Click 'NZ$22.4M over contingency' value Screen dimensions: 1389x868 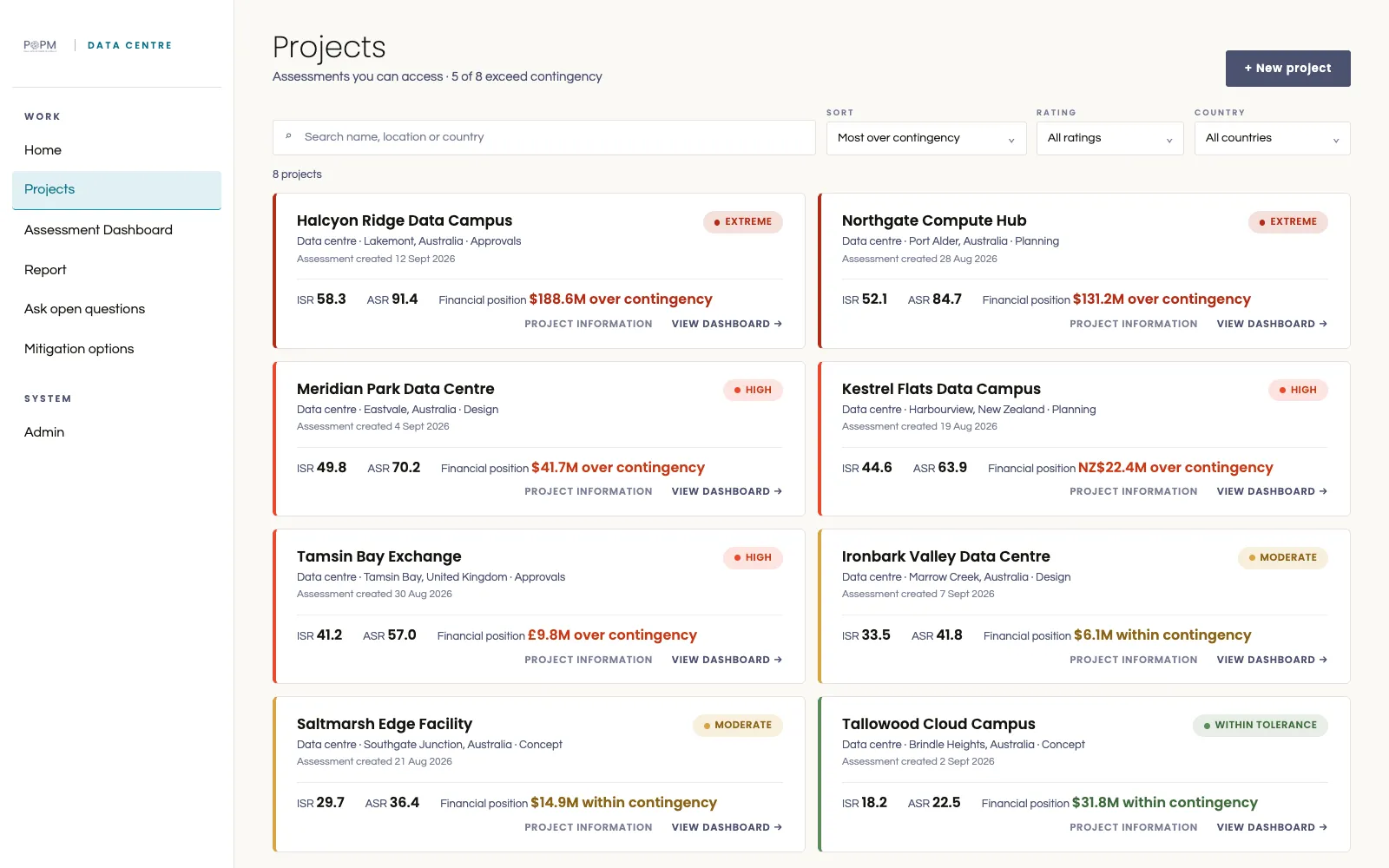pos(1175,468)
